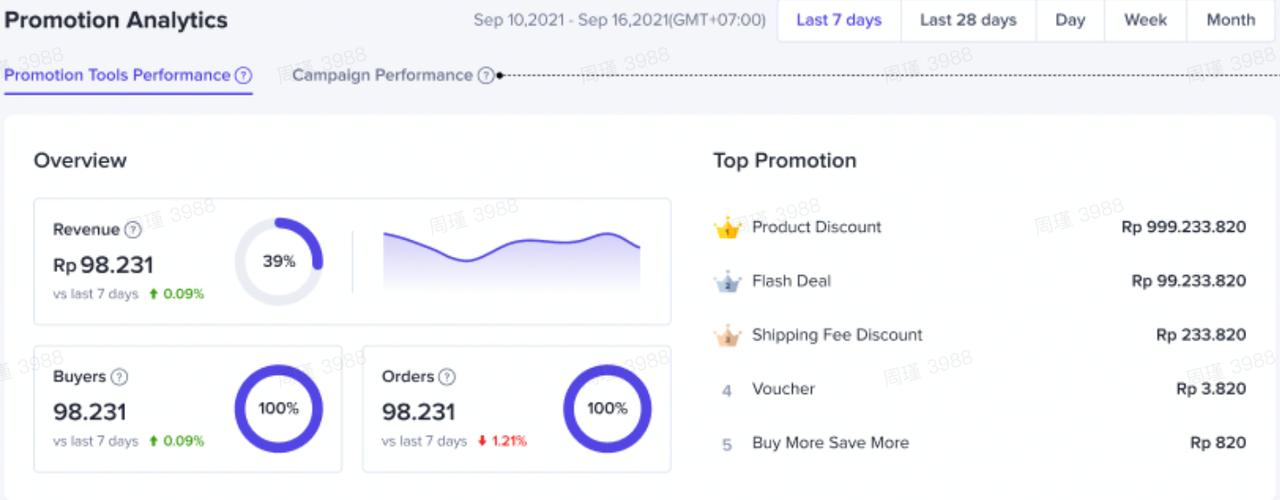This screenshot has width=1280, height=500.
Task: Open the Week period picker
Action: [1145, 21]
